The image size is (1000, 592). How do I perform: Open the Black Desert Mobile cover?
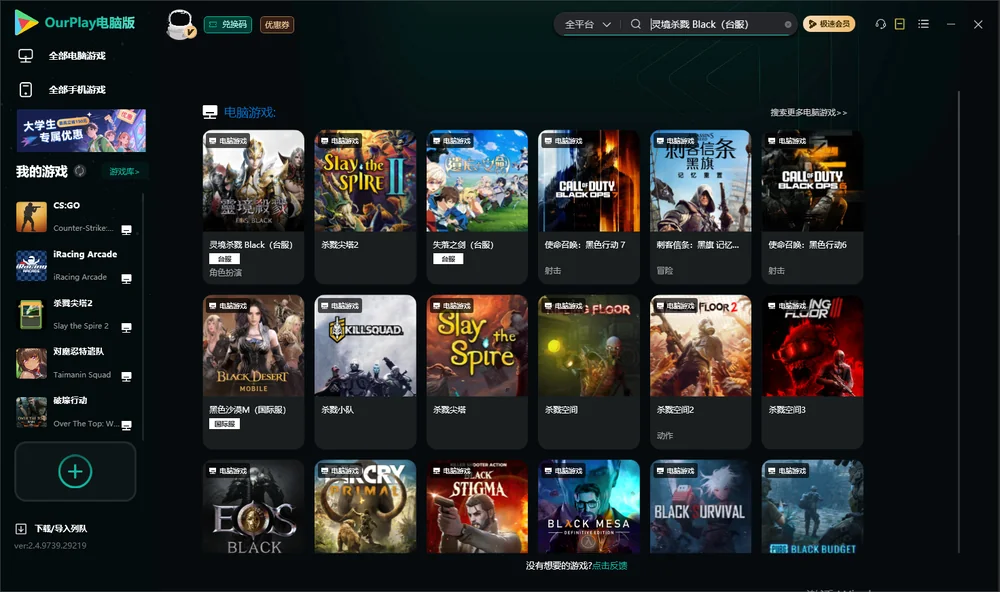pos(253,346)
